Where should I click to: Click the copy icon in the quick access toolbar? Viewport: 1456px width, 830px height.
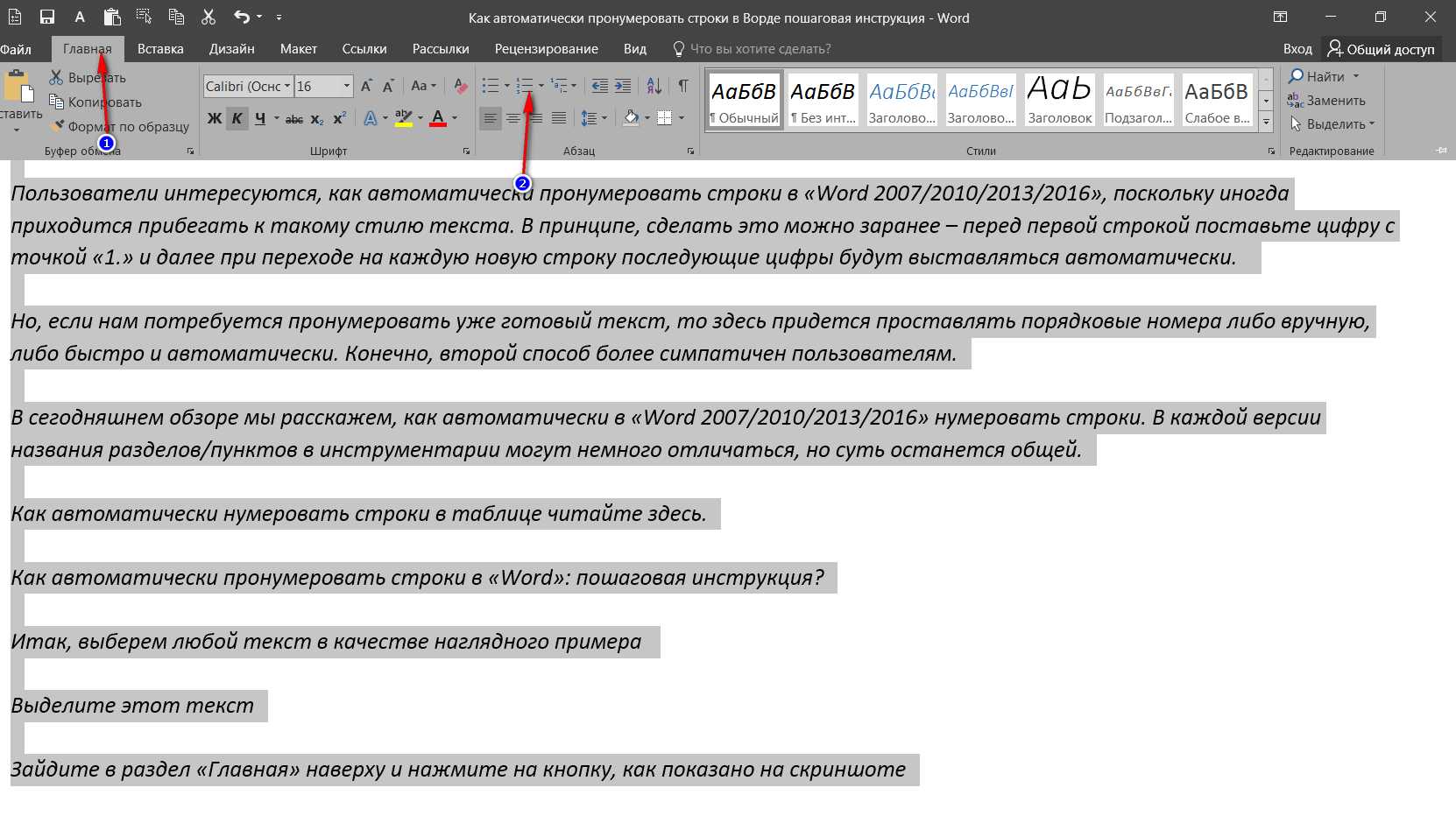tap(176, 17)
